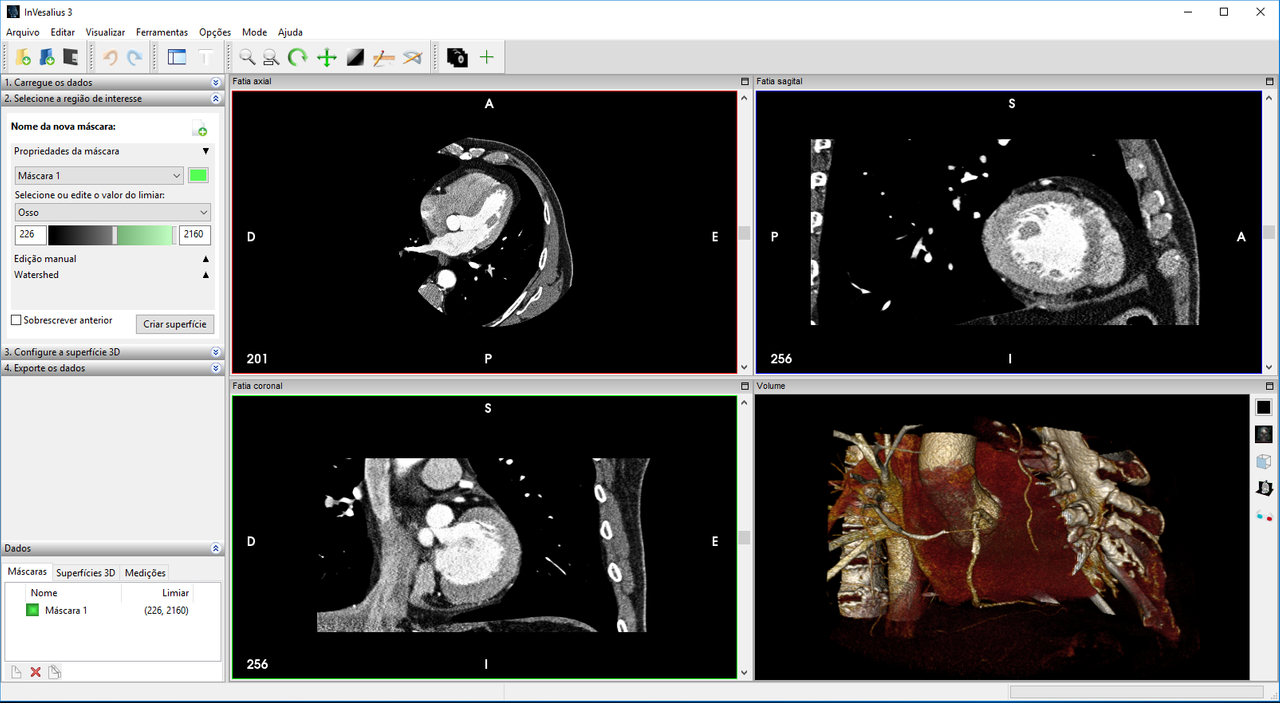Select the linear measure ruler tool

pos(383,57)
